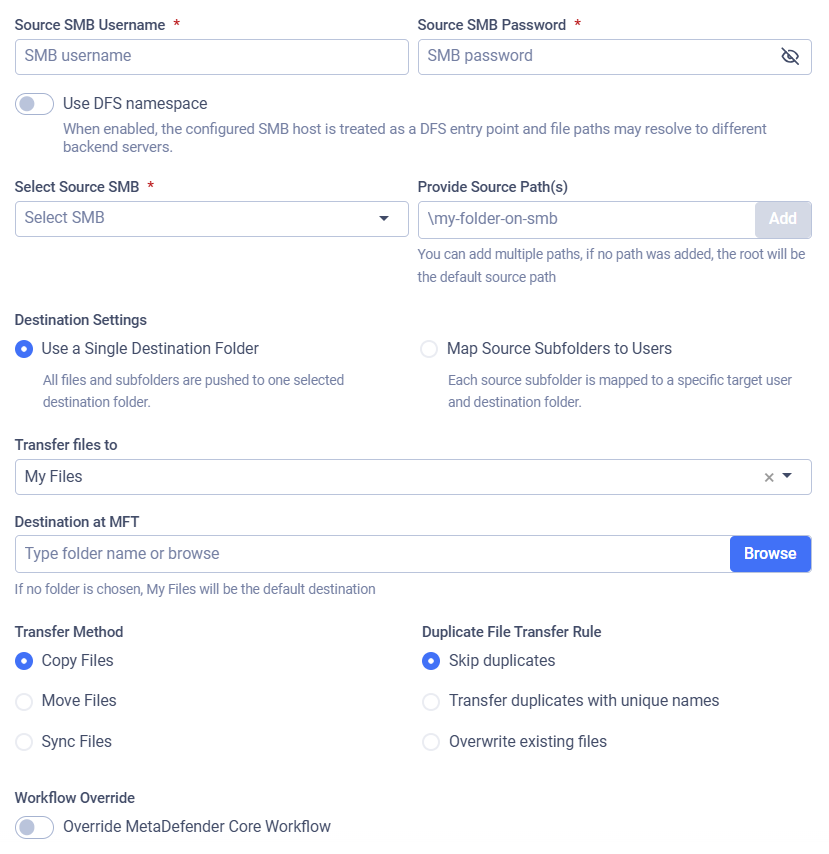The image size is (829, 854).
Task: Select the Move Files transfer method
Action: [24, 702]
